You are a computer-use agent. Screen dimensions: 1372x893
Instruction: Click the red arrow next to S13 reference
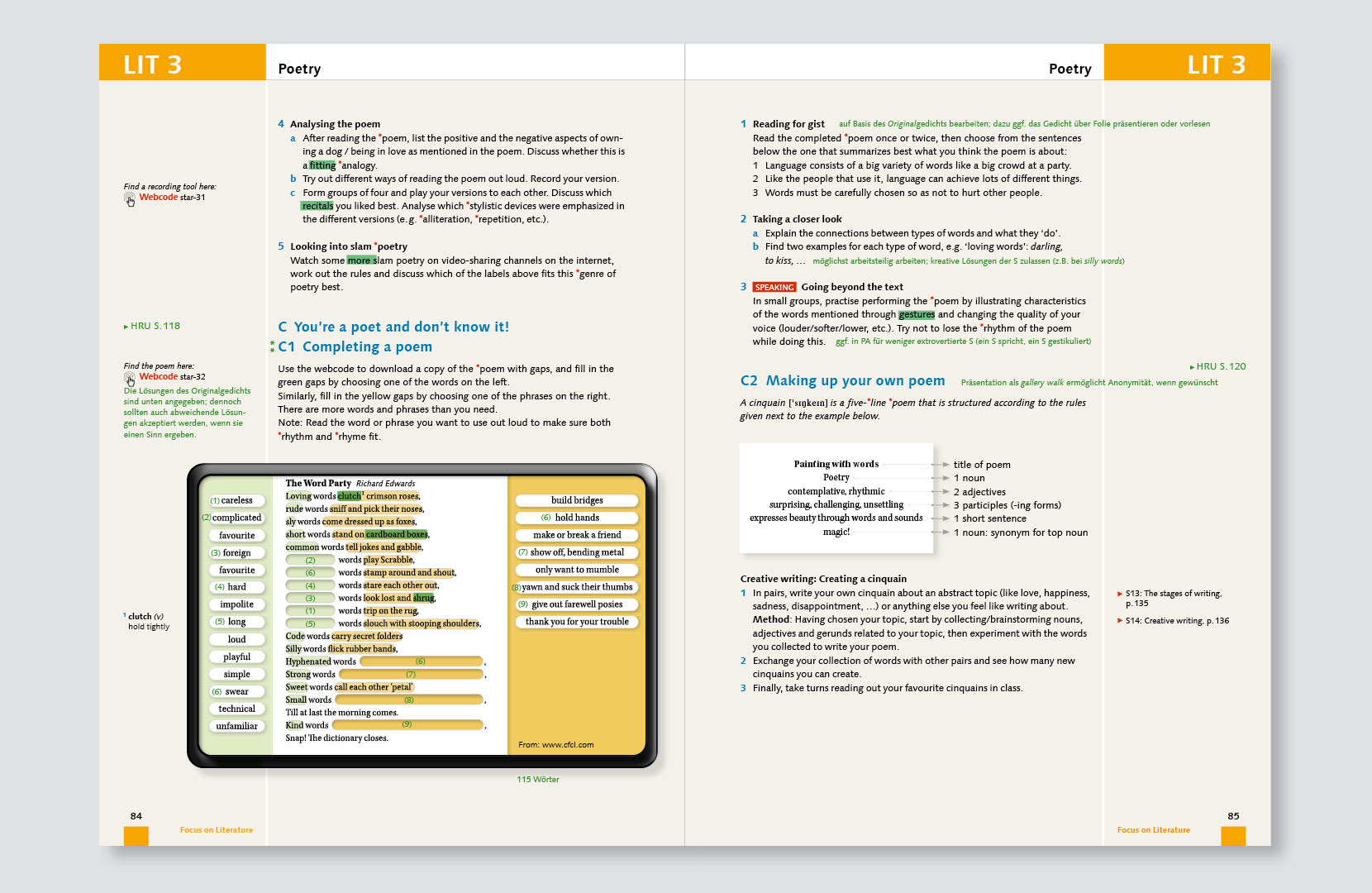coord(1120,594)
